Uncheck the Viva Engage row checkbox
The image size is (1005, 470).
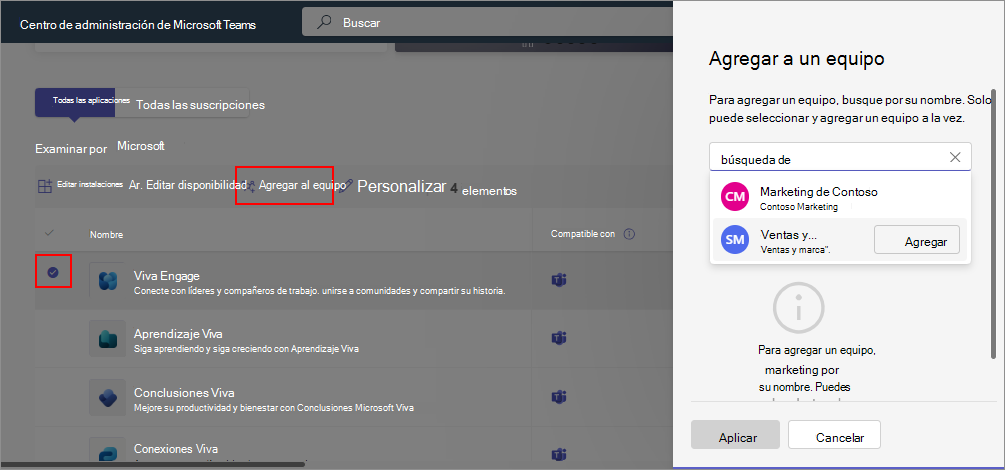tap(53, 273)
